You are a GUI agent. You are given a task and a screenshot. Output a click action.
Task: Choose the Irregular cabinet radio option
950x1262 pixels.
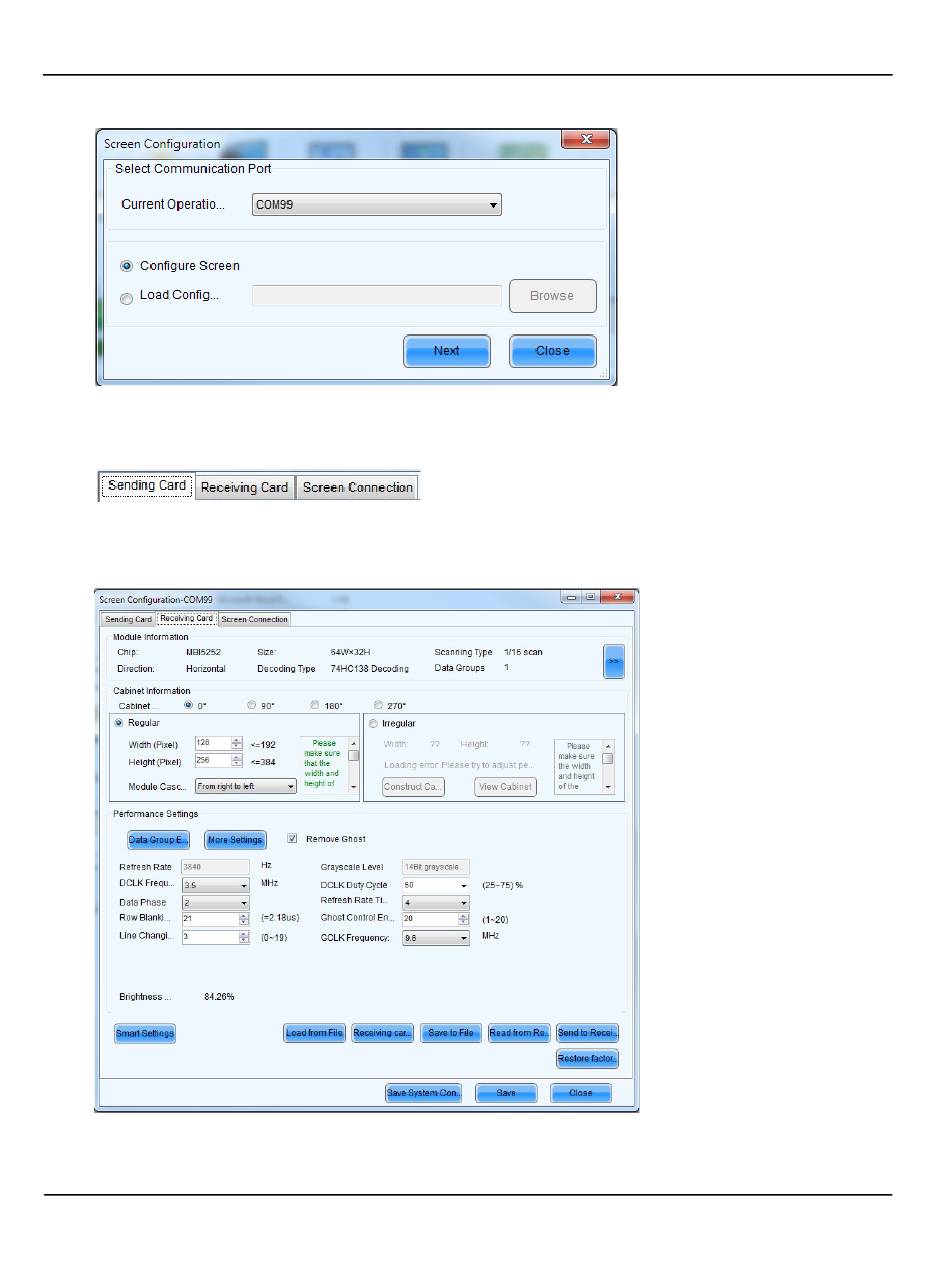(x=375, y=723)
